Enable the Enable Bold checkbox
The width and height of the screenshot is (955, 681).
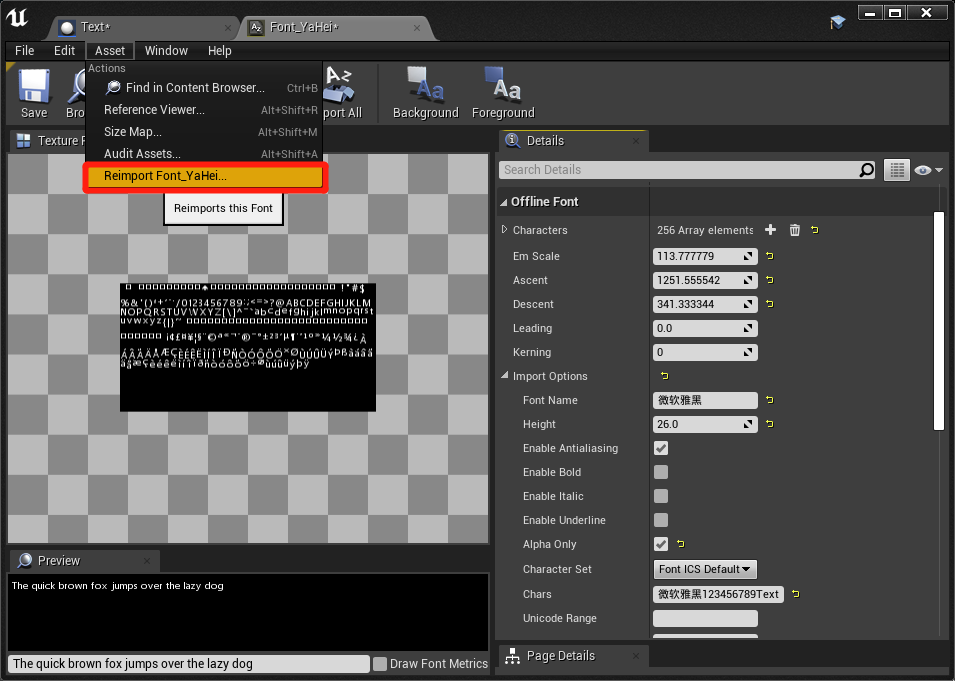[x=660, y=472]
